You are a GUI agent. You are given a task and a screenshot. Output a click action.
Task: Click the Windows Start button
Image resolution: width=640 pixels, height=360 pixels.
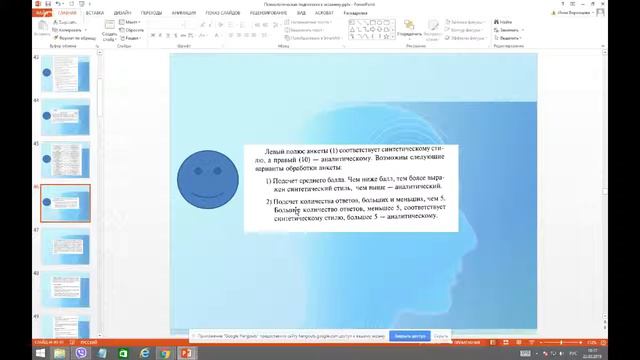pyautogui.click(x=40, y=353)
